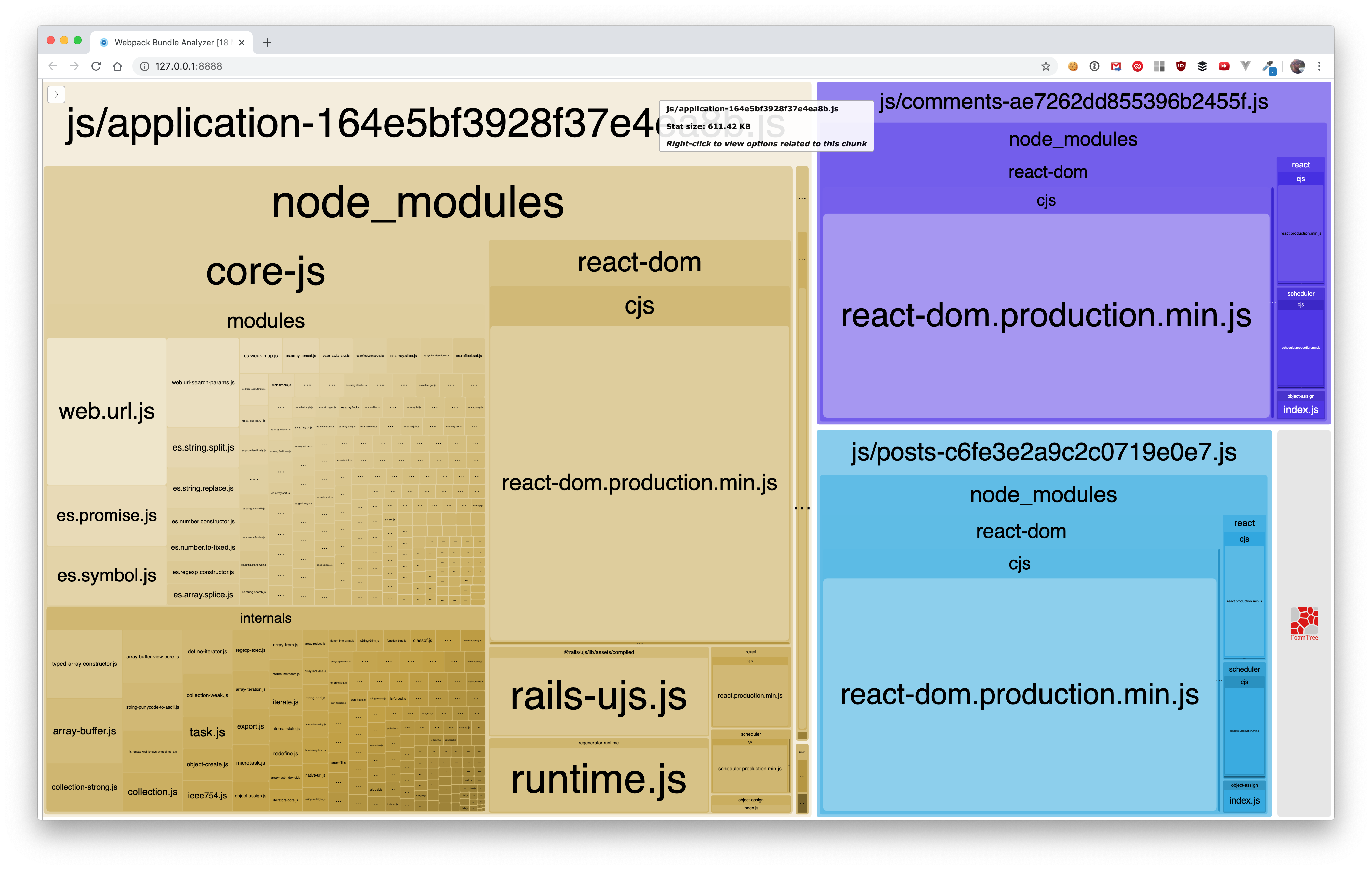1372x870 pixels.
Task: Open a new browser tab
Action: point(267,43)
